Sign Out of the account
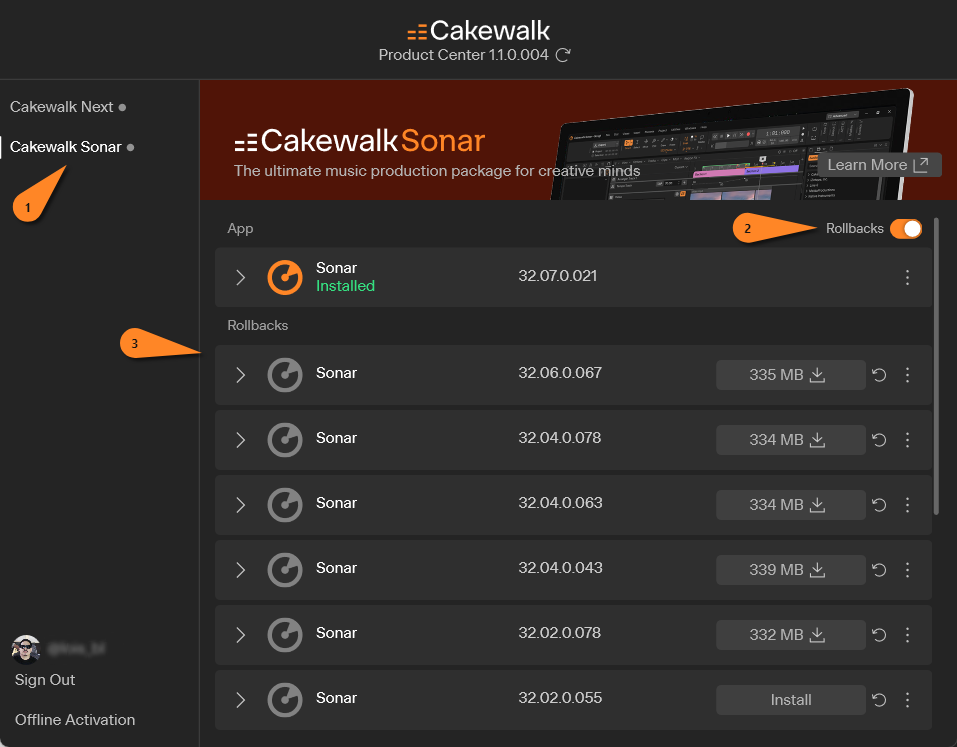Screen dimensions: 957x747 coord(45,680)
